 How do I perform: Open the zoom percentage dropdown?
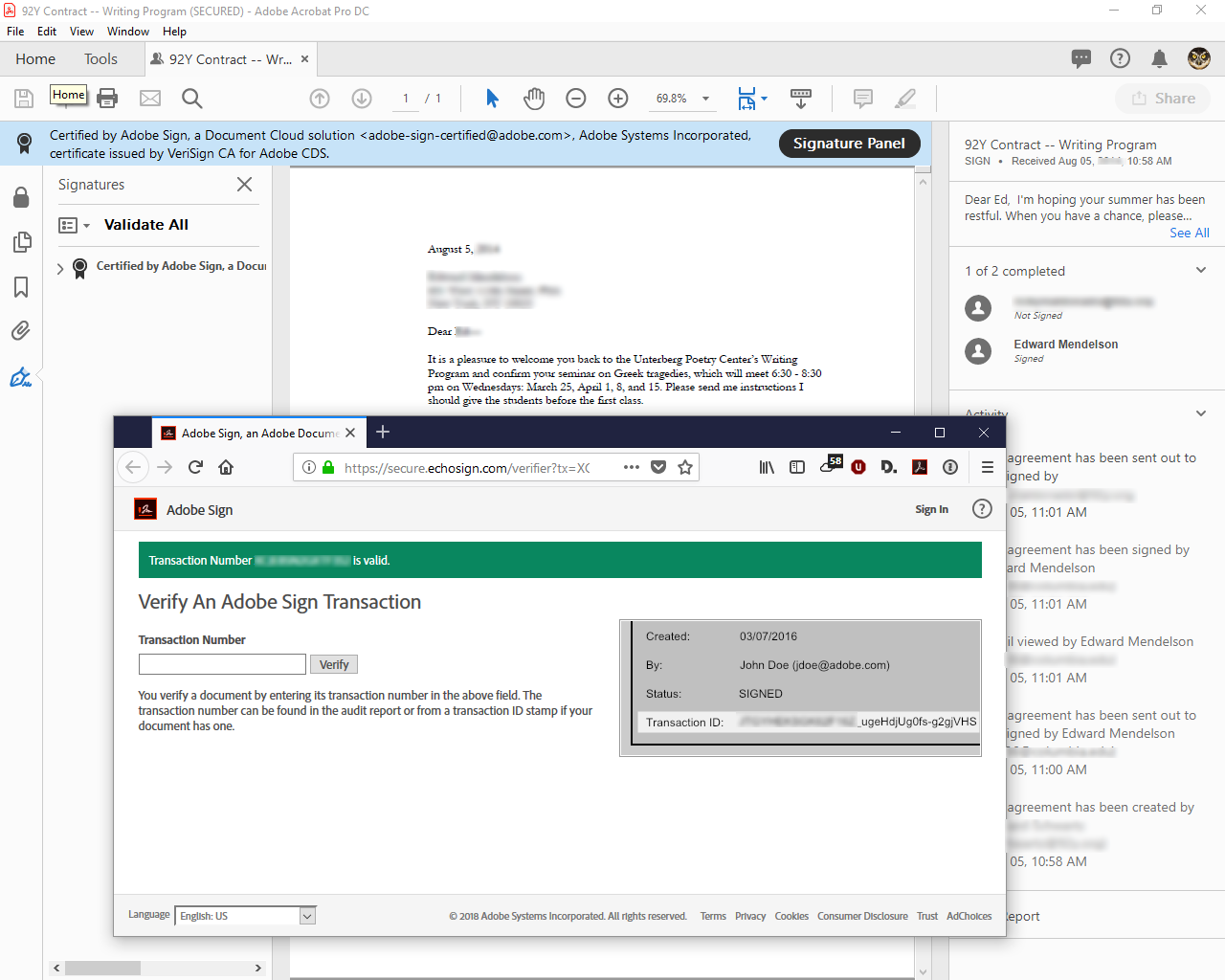[705, 99]
